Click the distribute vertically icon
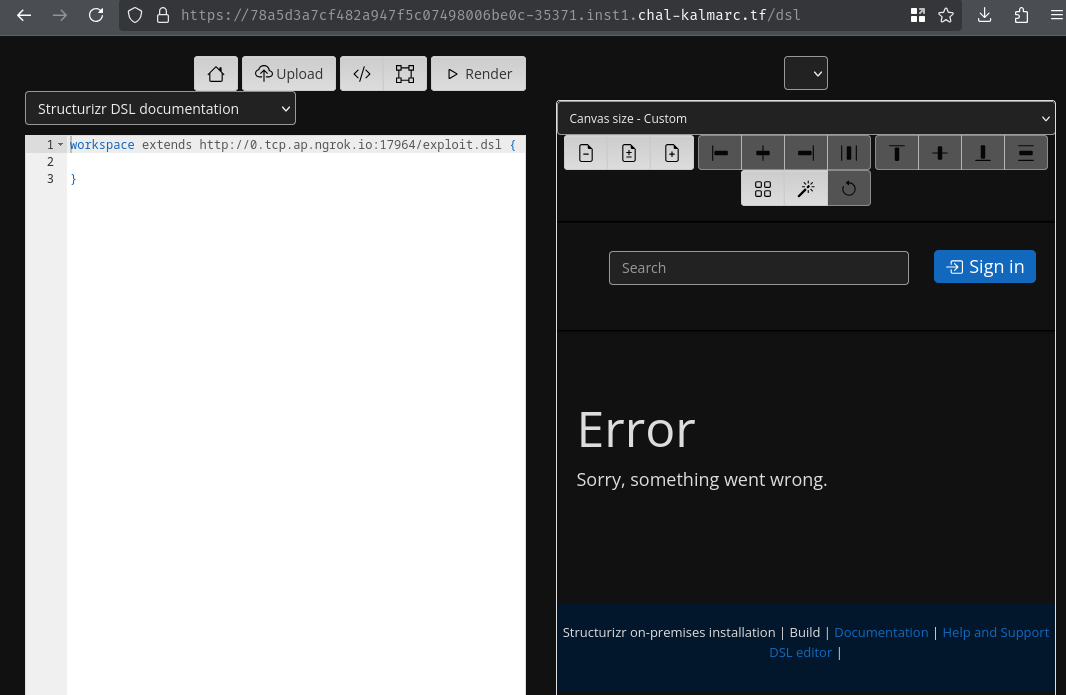The height and width of the screenshot is (695, 1066). click(x=1025, y=153)
